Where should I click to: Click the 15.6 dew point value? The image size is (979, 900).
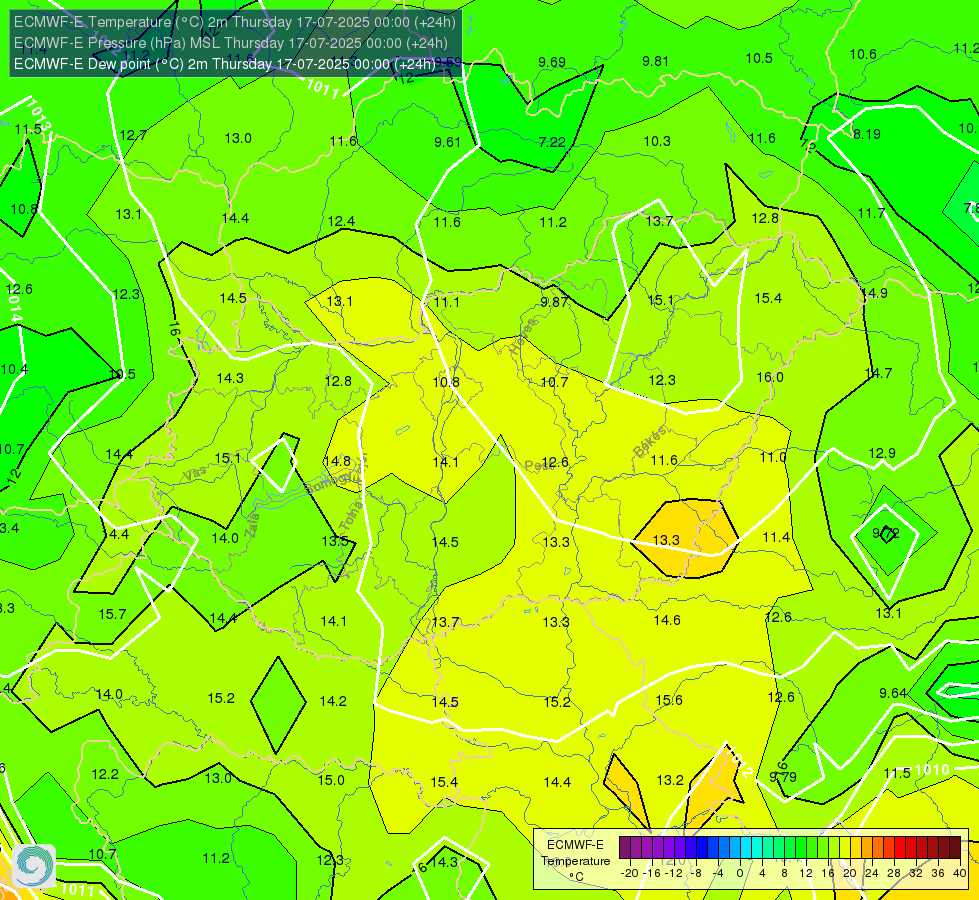[x=669, y=700]
